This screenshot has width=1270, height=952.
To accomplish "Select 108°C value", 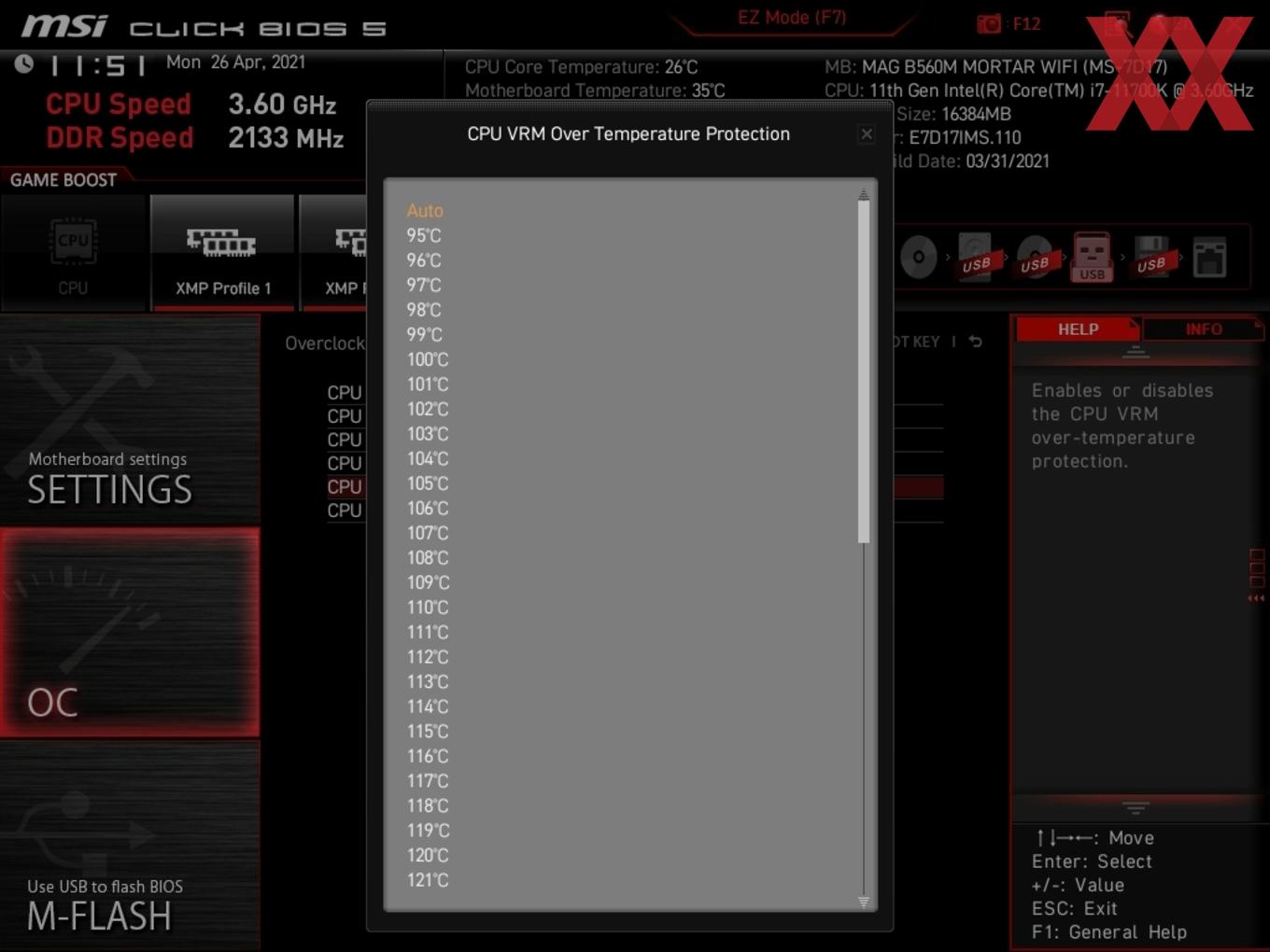I will point(428,558).
